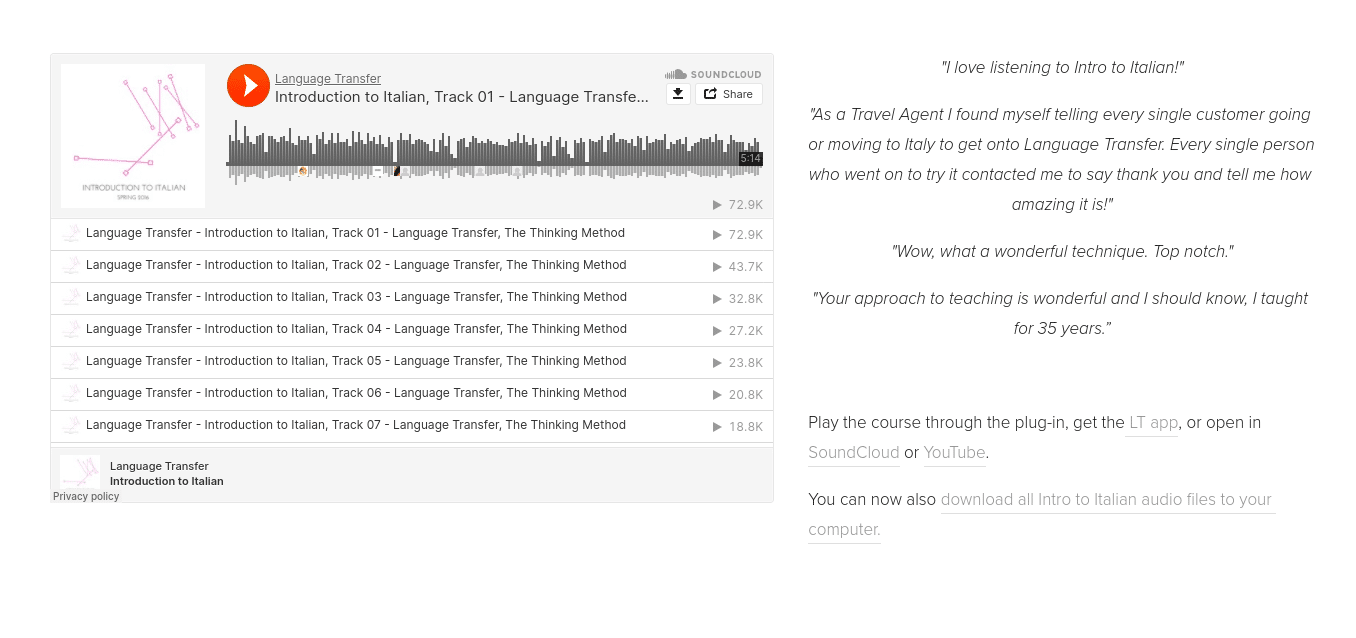Click the Track 07 play count icon

pyautogui.click(x=717, y=427)
